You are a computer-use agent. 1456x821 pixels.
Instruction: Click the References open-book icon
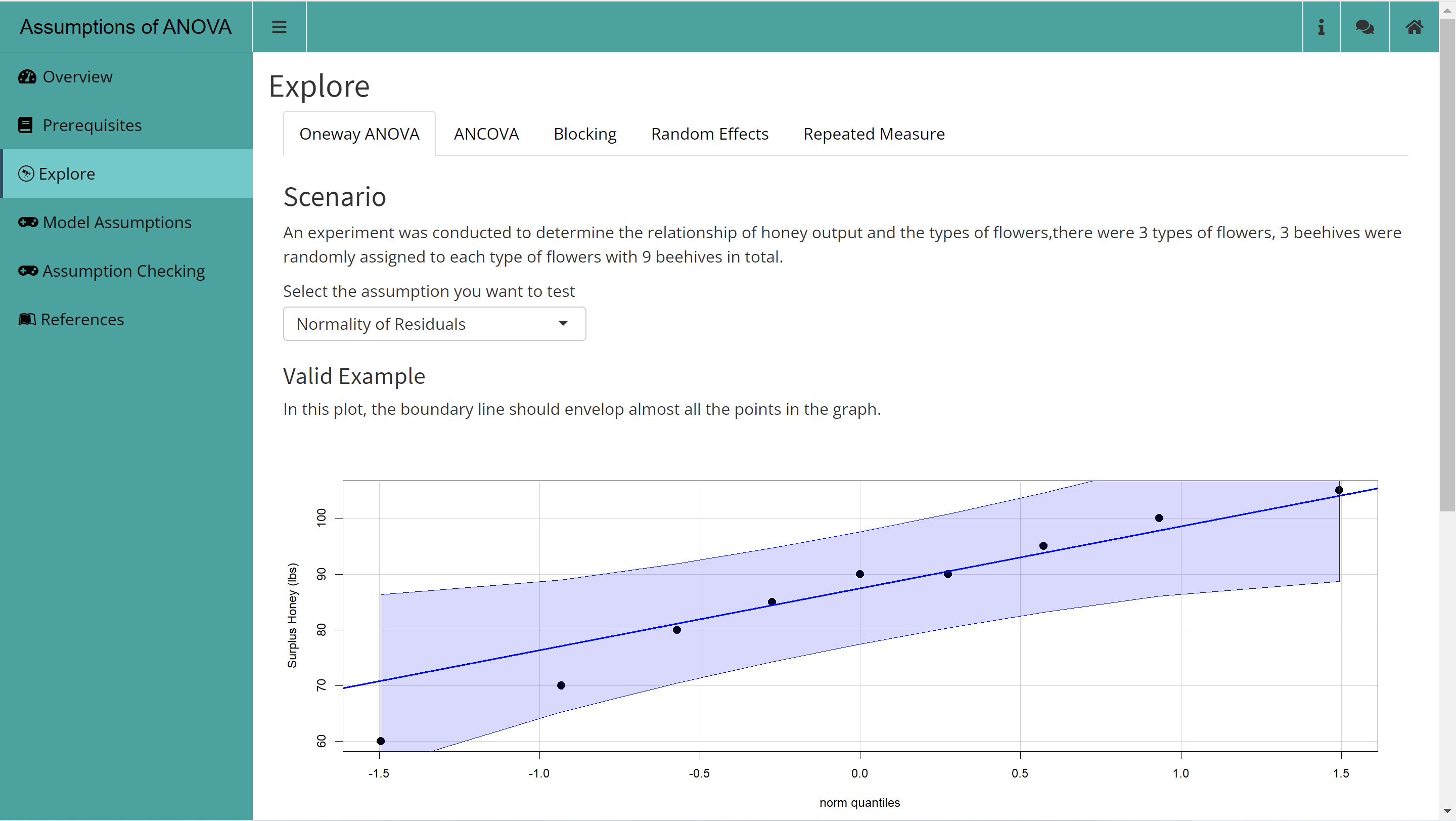click(27, 320)
